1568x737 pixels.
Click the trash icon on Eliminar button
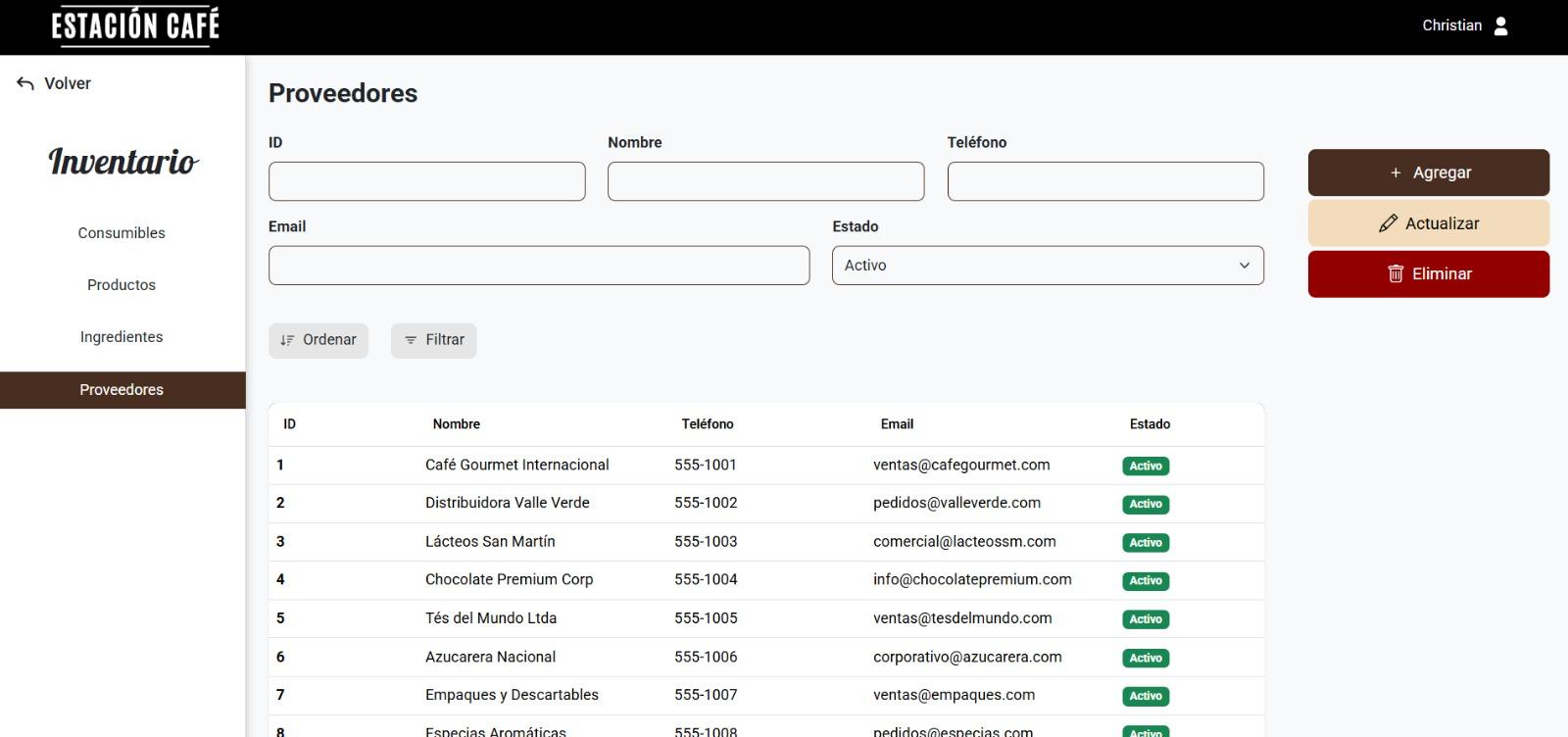tap(1396, 274)
